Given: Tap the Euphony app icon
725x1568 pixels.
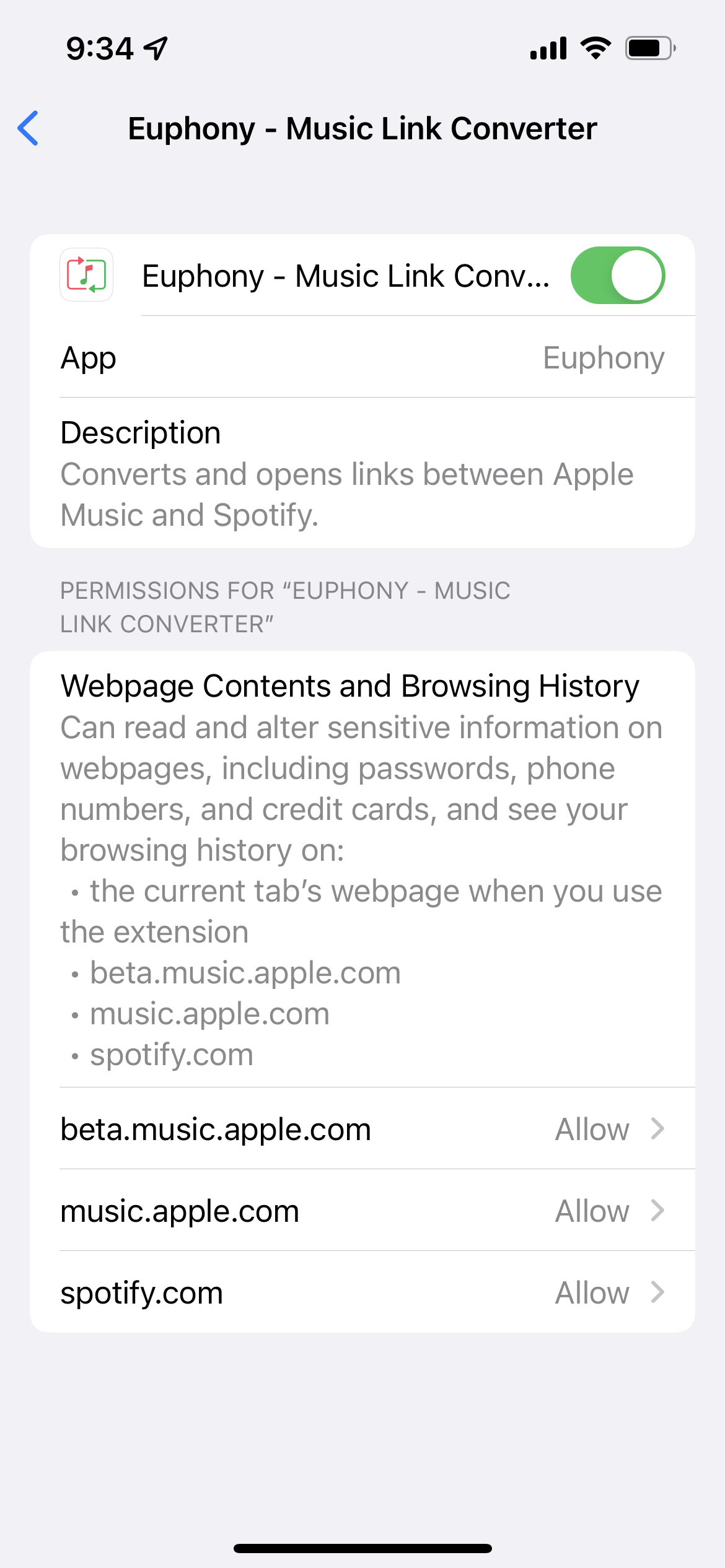Looking at the screenshot, I should click(87, 275).
